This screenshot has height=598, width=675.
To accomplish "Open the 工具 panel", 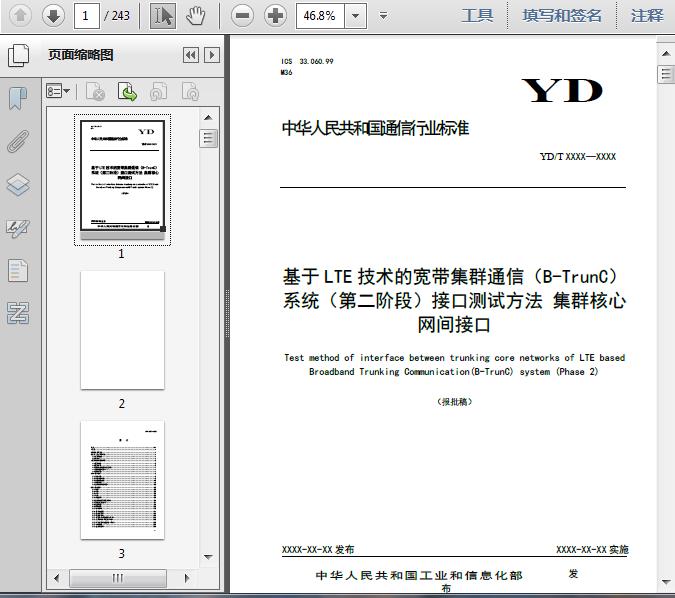I will [x=477, y=16].
